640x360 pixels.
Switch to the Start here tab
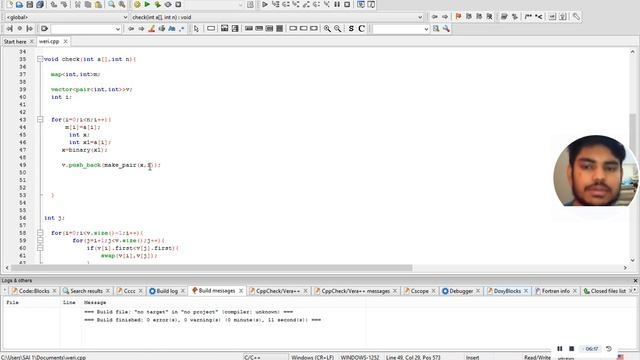point(15,42)
